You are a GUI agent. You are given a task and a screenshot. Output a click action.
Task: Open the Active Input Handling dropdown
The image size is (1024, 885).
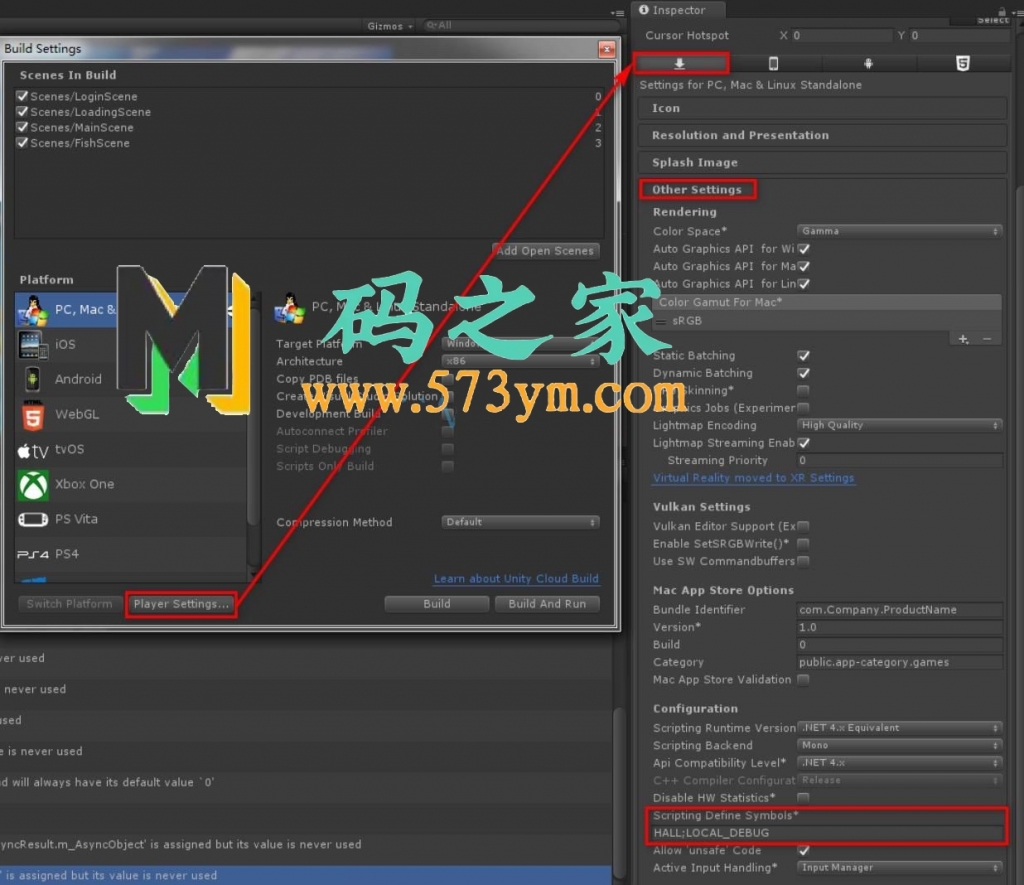[899, 867]
